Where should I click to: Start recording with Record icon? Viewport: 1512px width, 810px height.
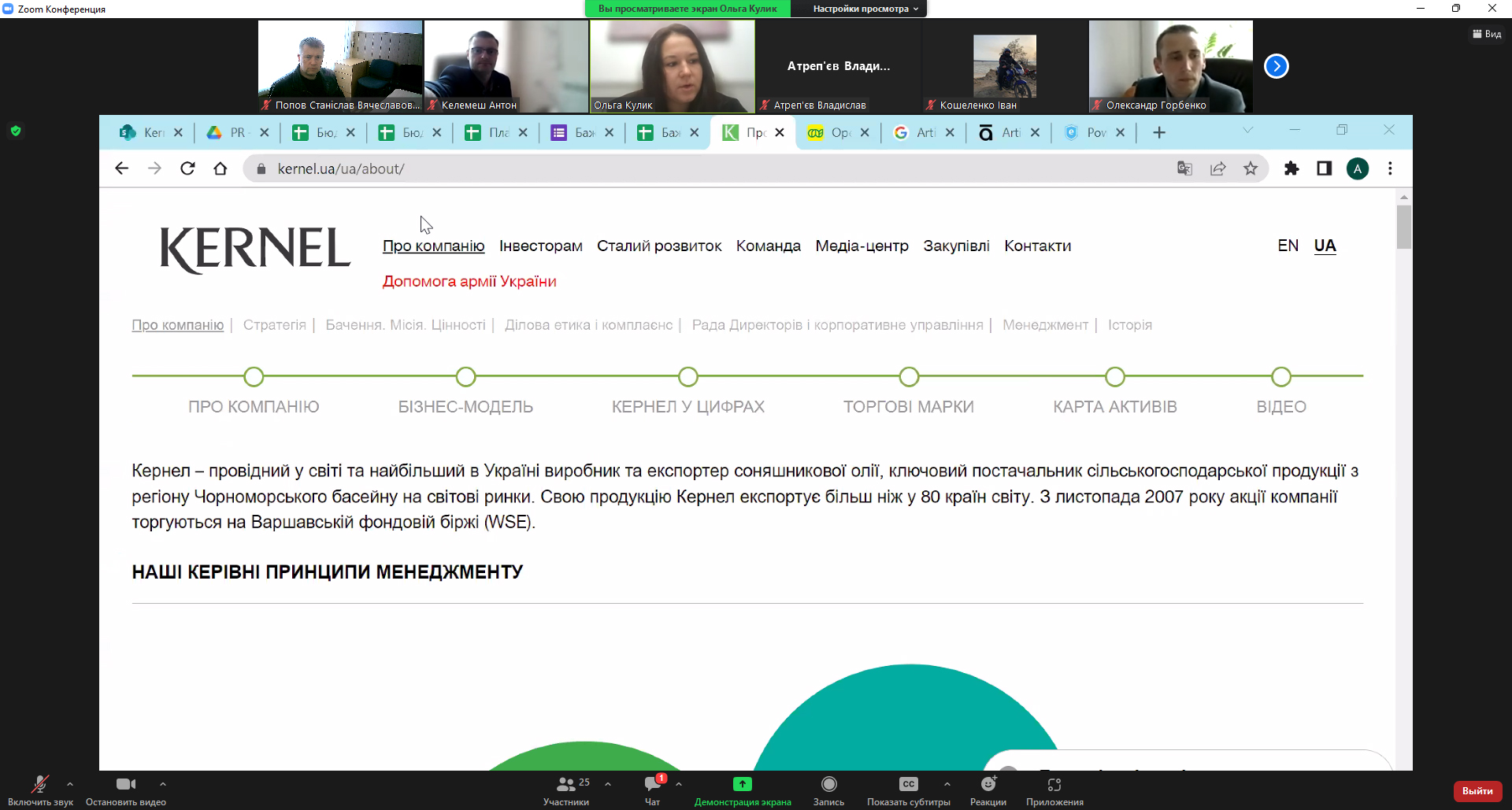(x=828, y=784)
